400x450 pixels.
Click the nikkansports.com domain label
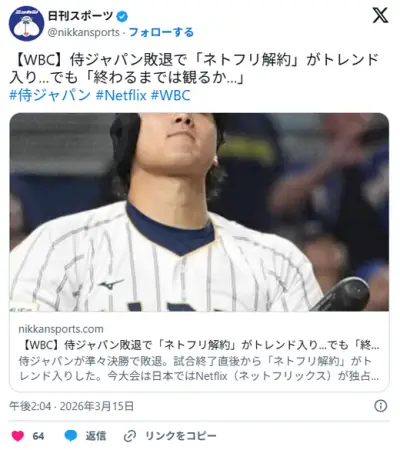click(61, 329)
